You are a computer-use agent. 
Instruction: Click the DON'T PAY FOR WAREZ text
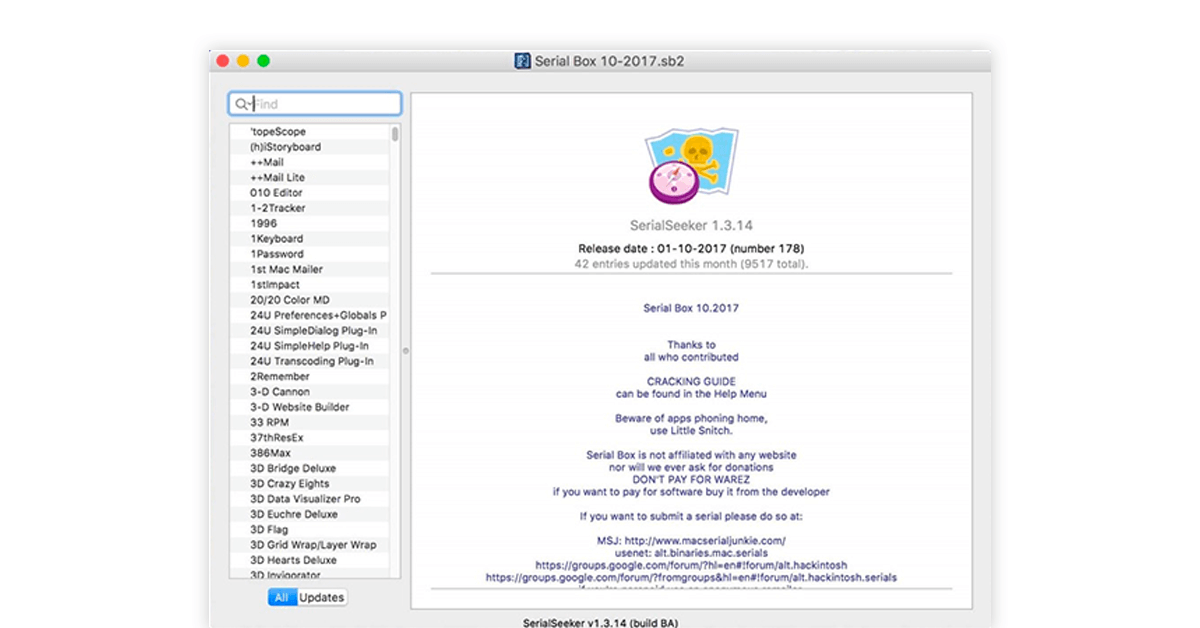pos(691,479)
